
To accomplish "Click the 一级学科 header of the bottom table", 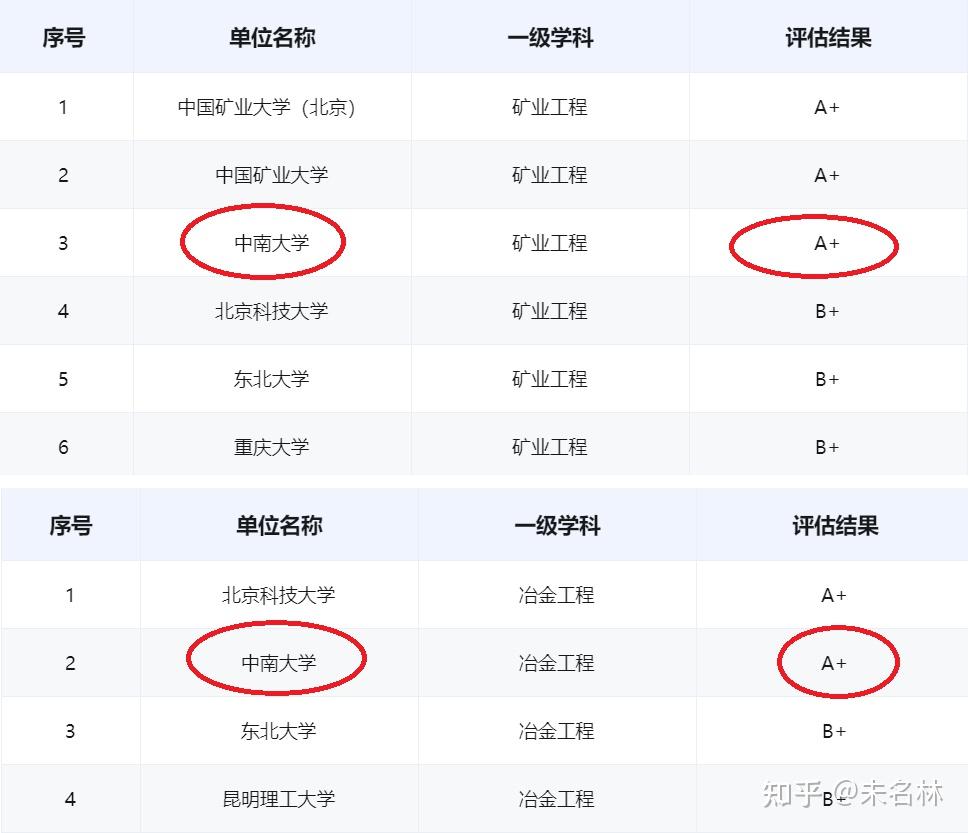I will click(x=557, y=526).
